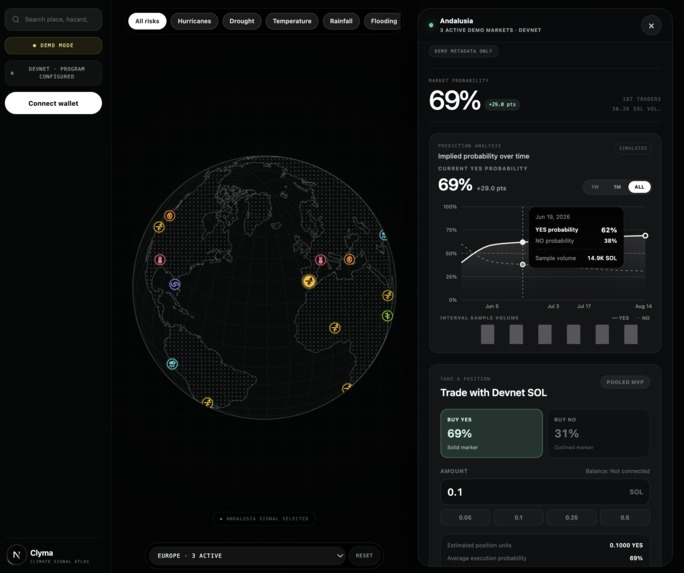Click the Devnet Program Configured status
The height and width of the screenshot is (573, 684).
53,72
